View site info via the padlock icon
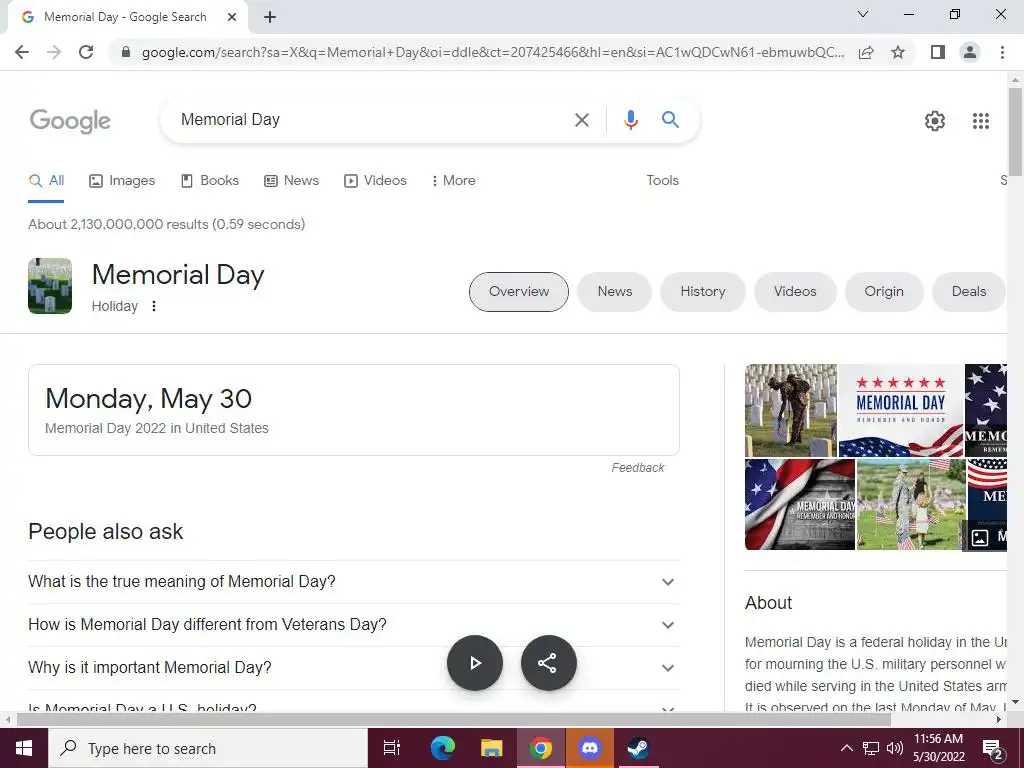The height and width of the screenshot is (768, 1024). pos(126,52)
